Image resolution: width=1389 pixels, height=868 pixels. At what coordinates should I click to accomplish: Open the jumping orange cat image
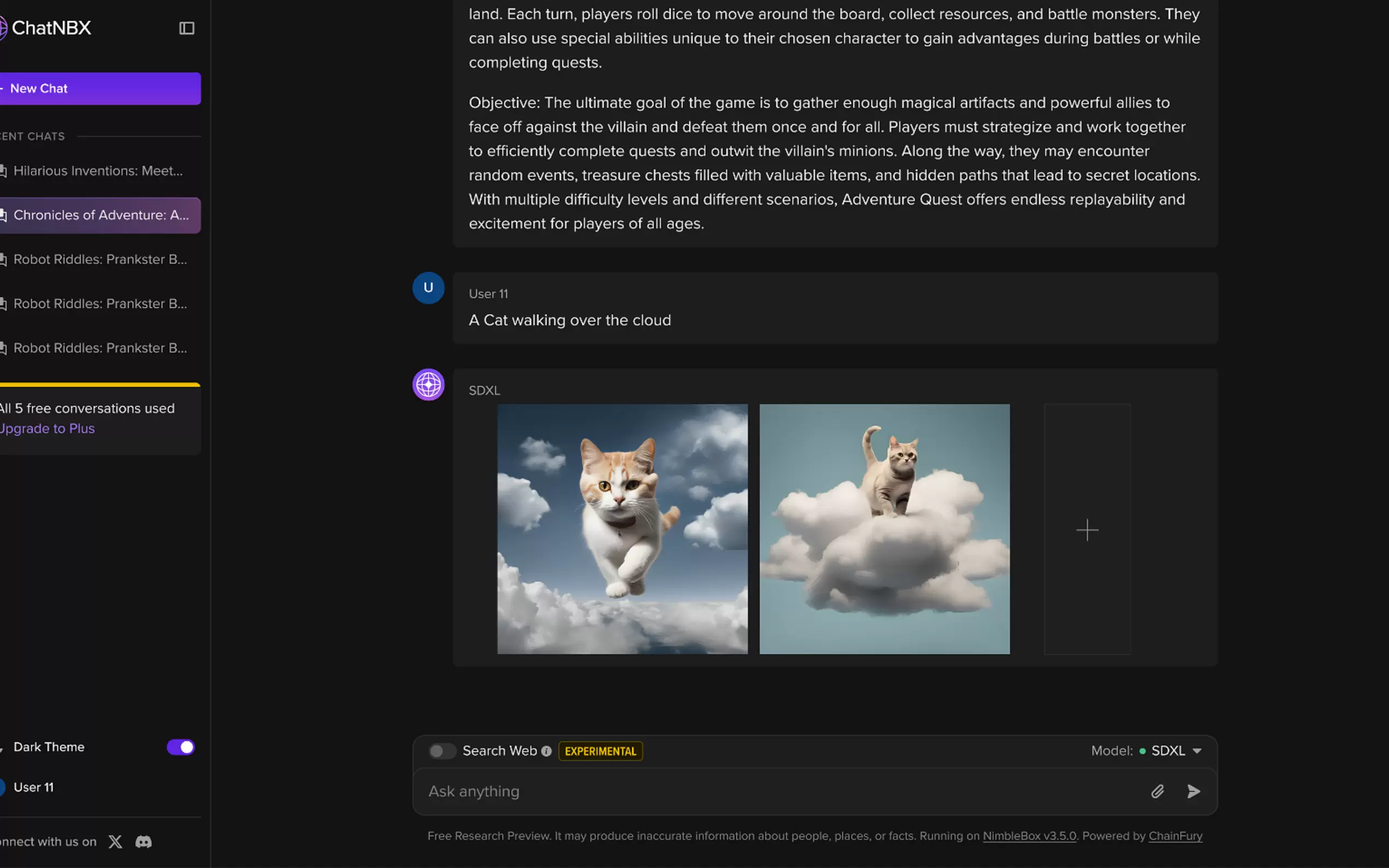(622, 529)
